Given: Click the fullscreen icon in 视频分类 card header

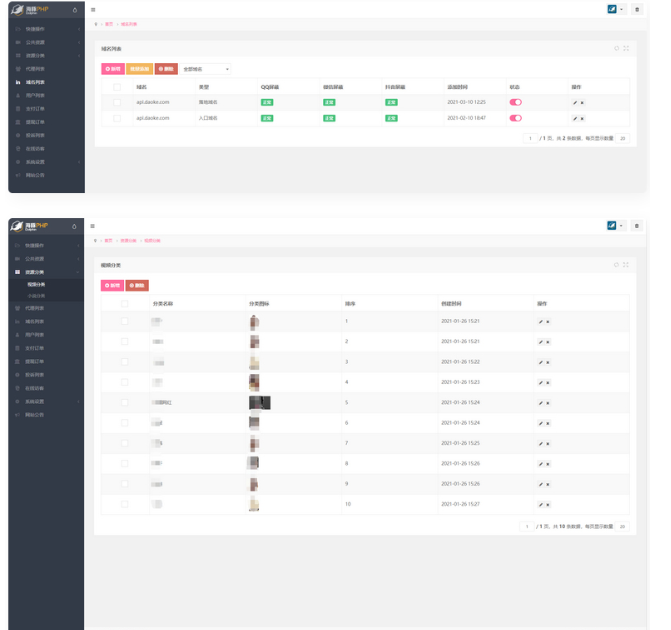Looking at the screenshot, I should pos(626,265).
